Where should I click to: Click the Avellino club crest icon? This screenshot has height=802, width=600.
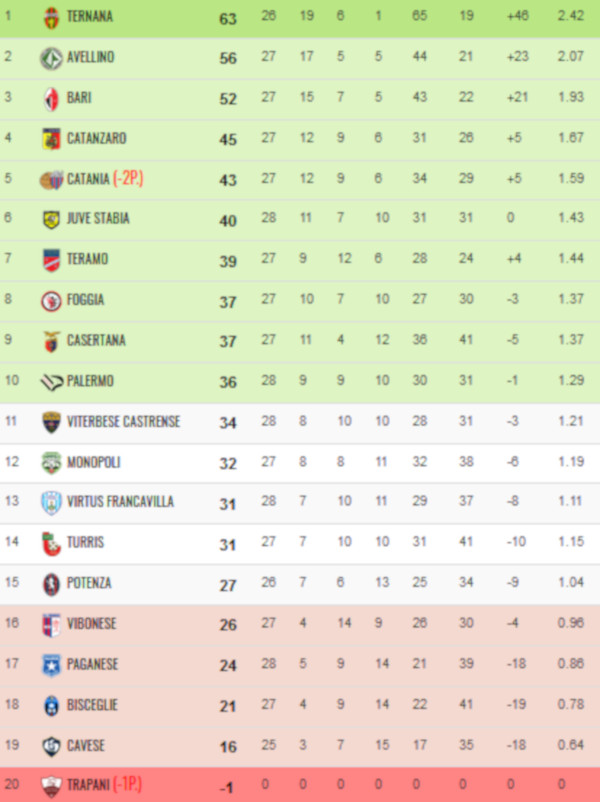pos(51,58)
